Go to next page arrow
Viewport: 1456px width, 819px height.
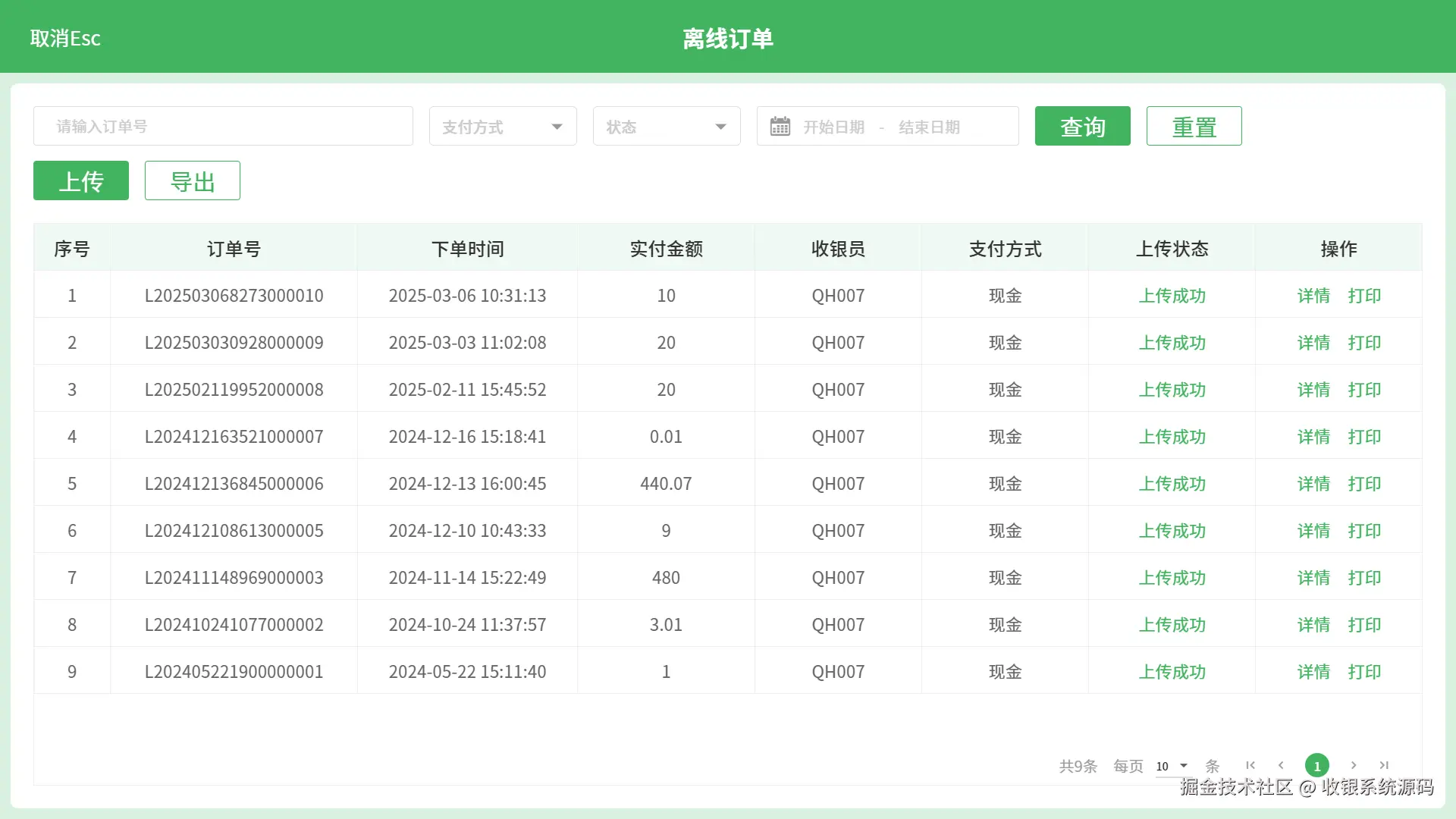point(1354,765)
